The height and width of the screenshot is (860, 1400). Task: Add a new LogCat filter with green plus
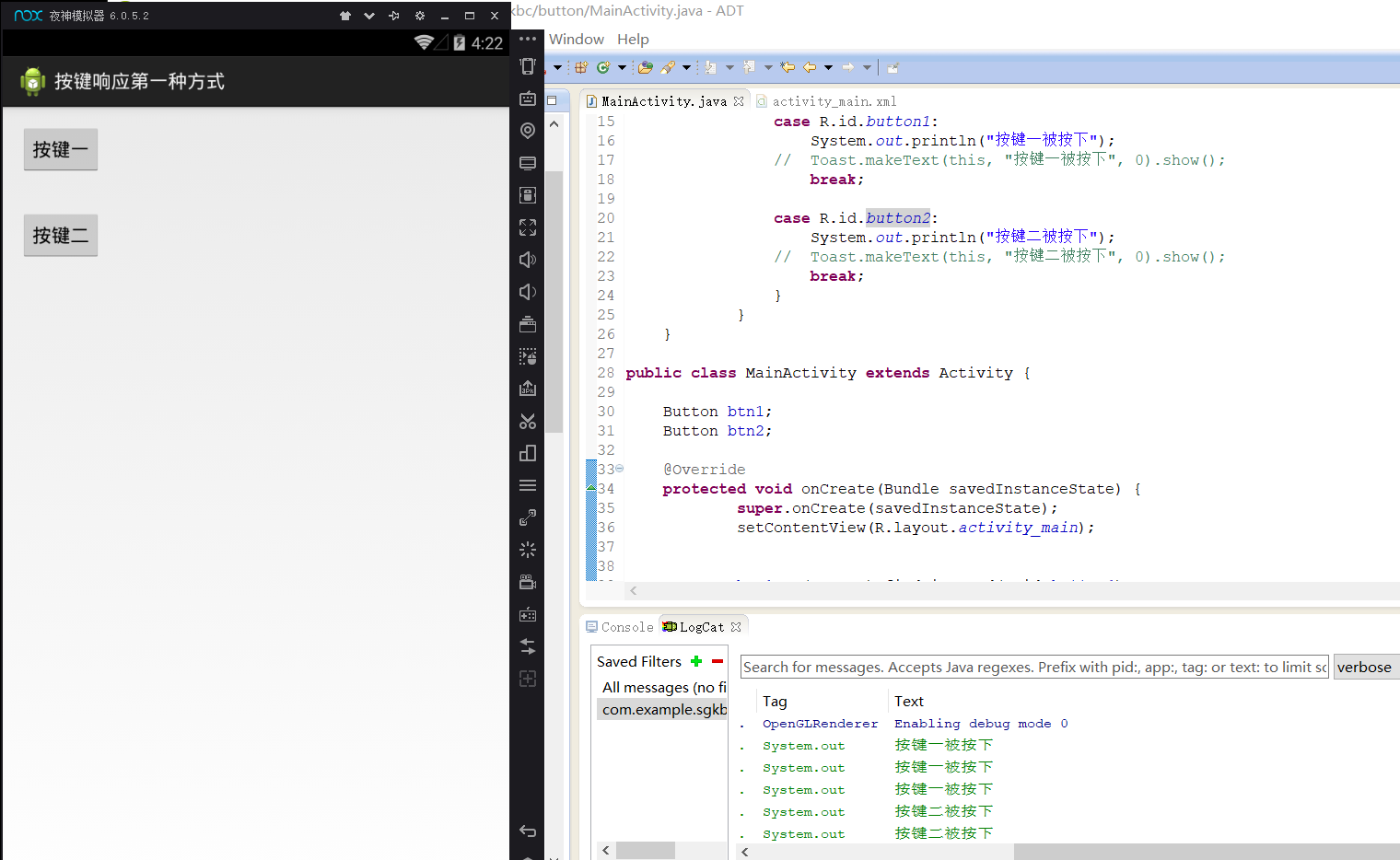pos(696,661)
